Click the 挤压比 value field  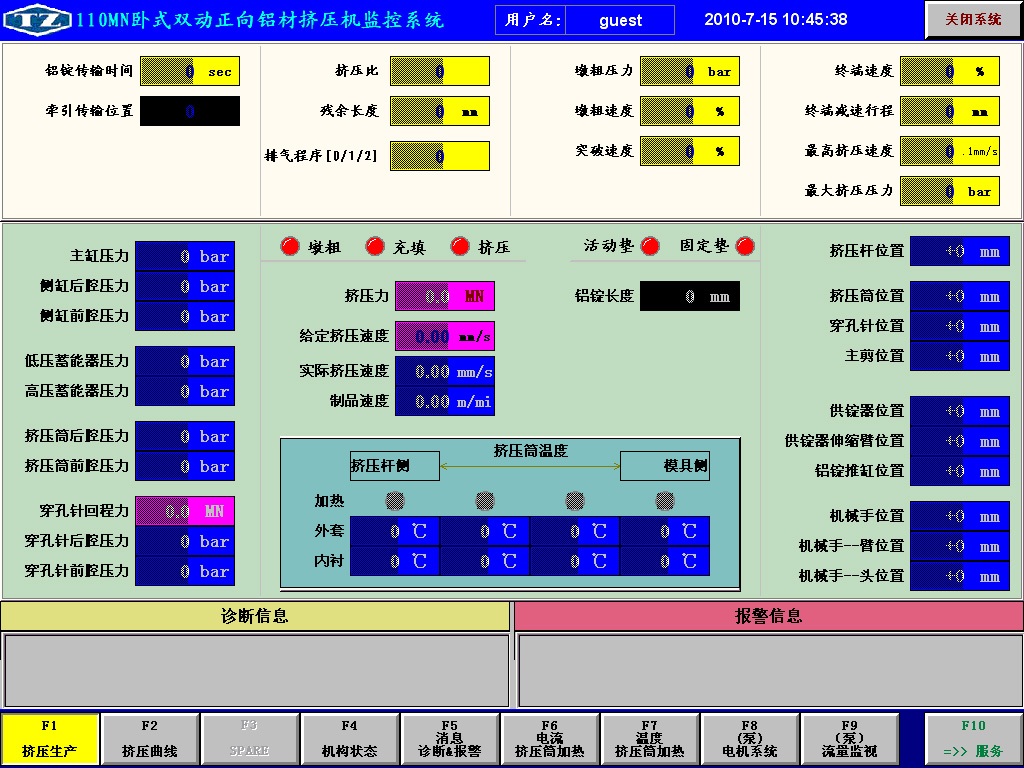439,72
